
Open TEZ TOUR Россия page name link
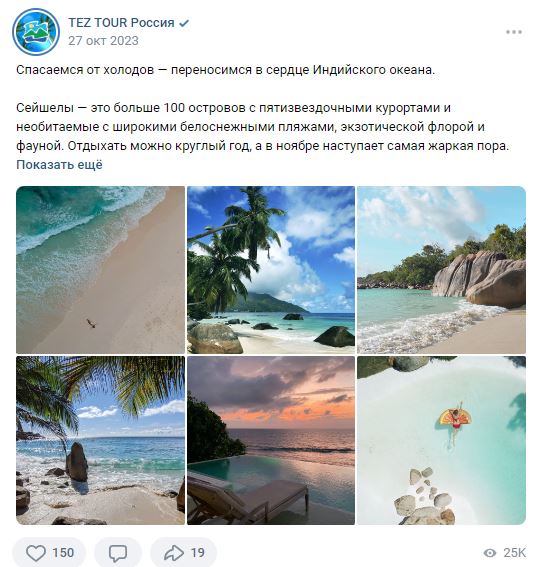click(x=121, y=23)
